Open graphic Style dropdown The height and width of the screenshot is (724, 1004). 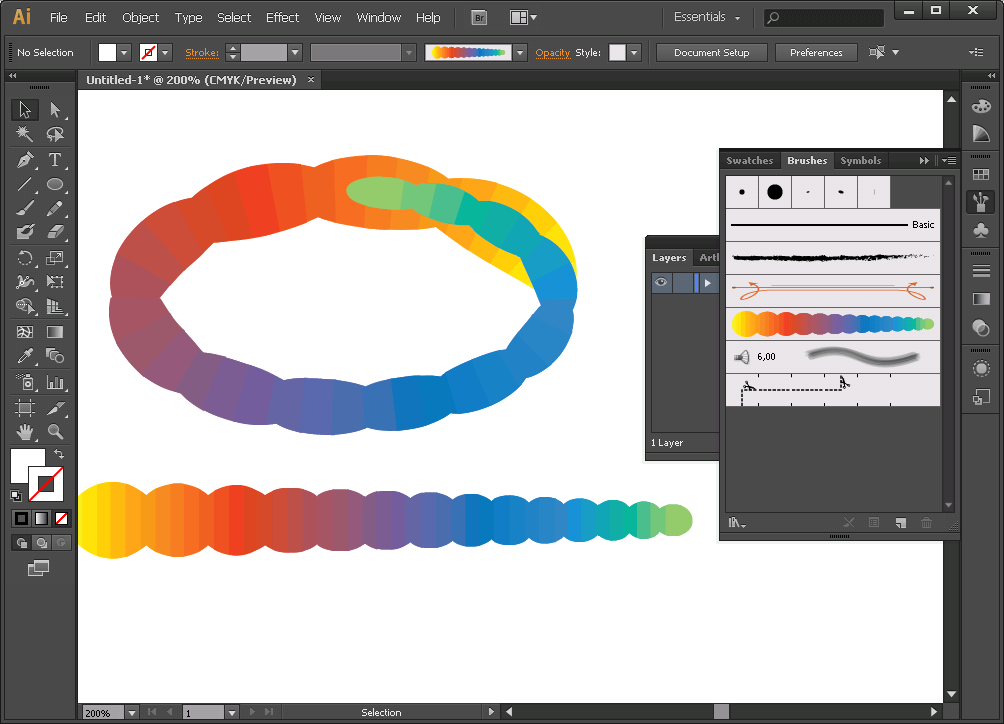pyautogui.click(x=634, y=52)
